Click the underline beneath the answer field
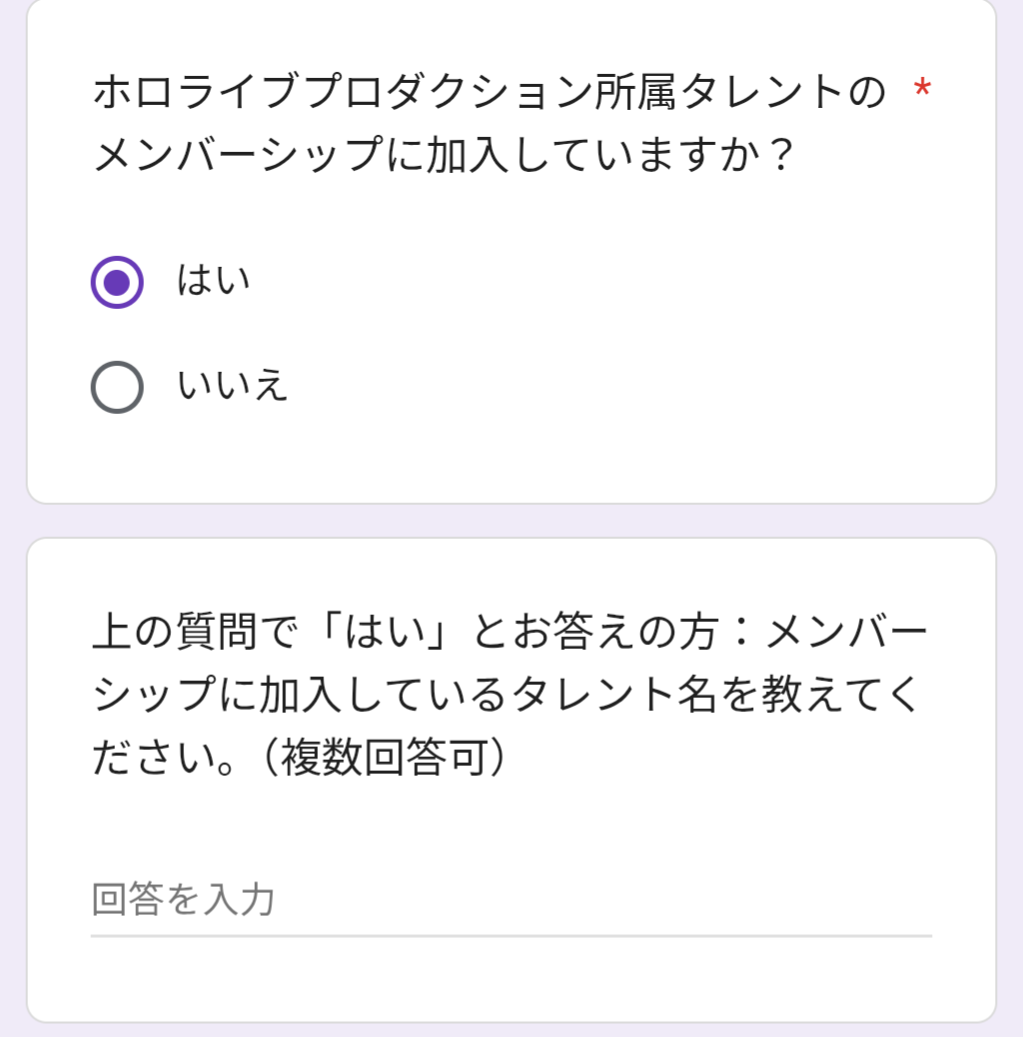 coord(510,936)
